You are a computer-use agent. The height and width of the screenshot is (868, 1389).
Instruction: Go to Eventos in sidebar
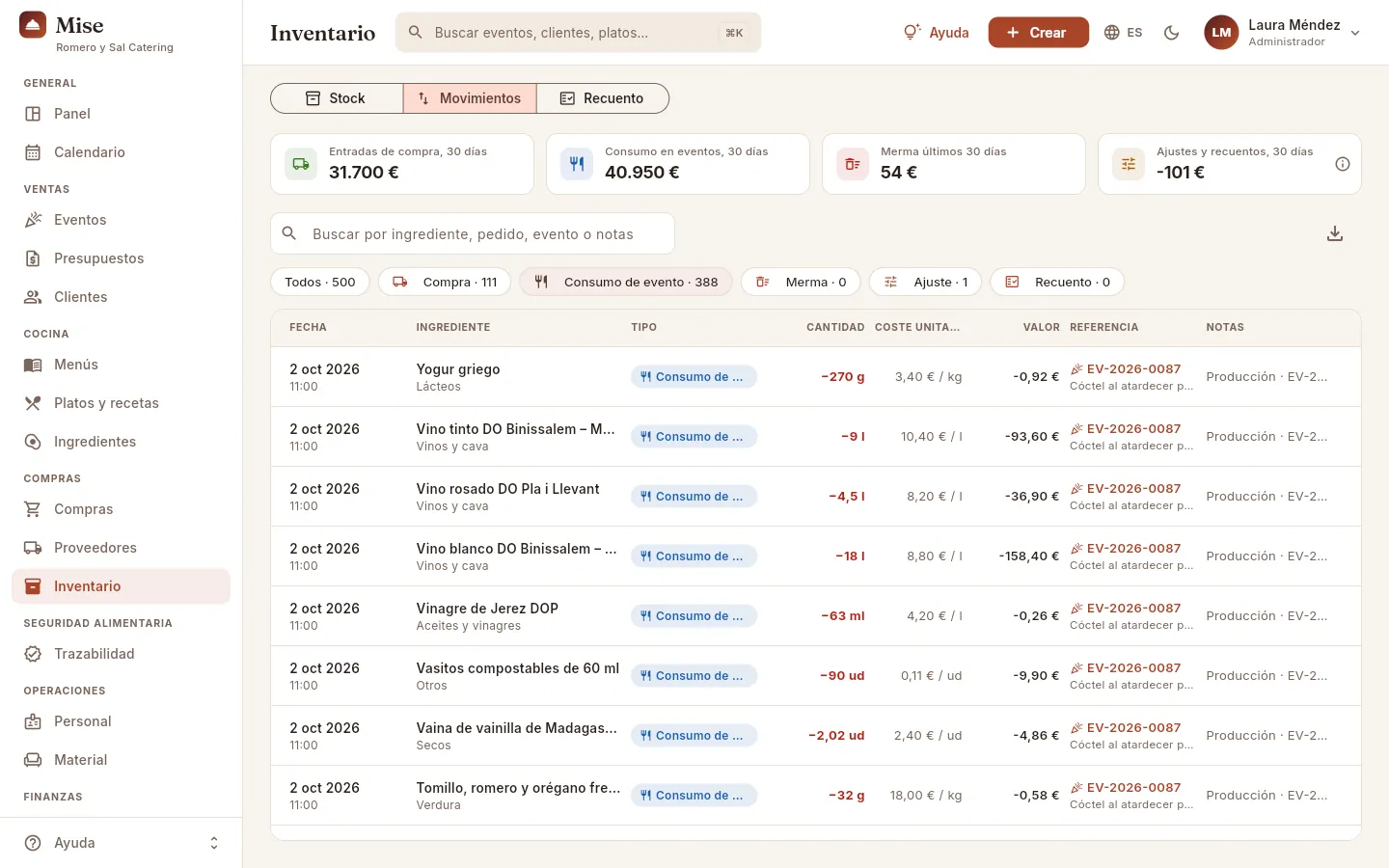point(121,220)
